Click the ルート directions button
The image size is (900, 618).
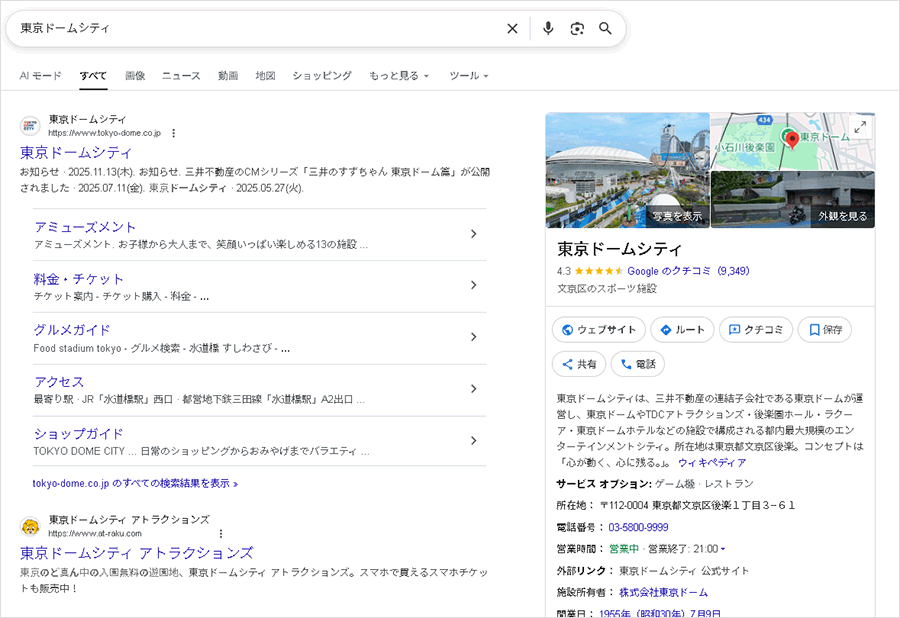pos(682,329)
